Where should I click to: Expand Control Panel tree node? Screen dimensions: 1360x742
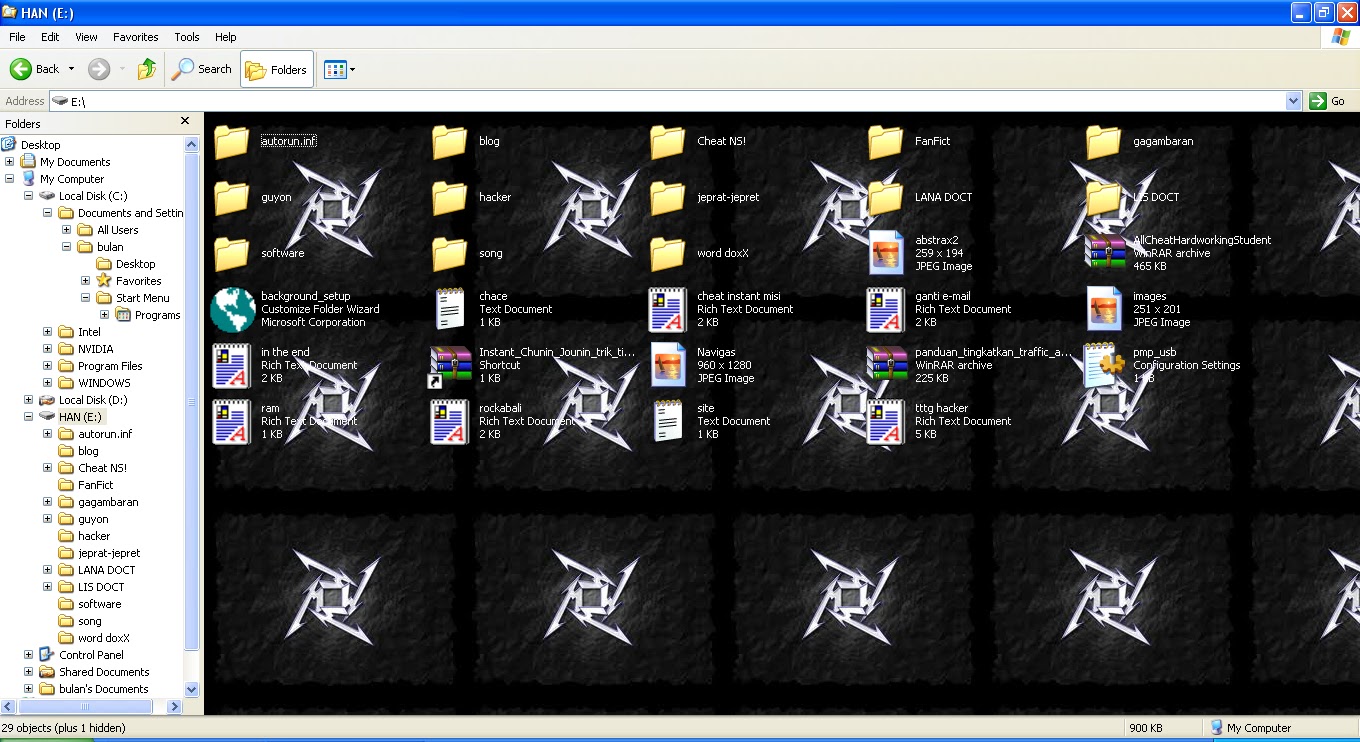29,655
